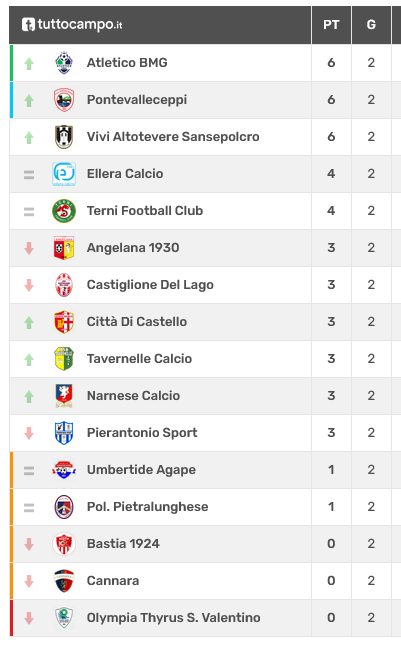
Task: Open the Vivi Altotevere Sansepolcro team page
Action: [x=173, y=137]
